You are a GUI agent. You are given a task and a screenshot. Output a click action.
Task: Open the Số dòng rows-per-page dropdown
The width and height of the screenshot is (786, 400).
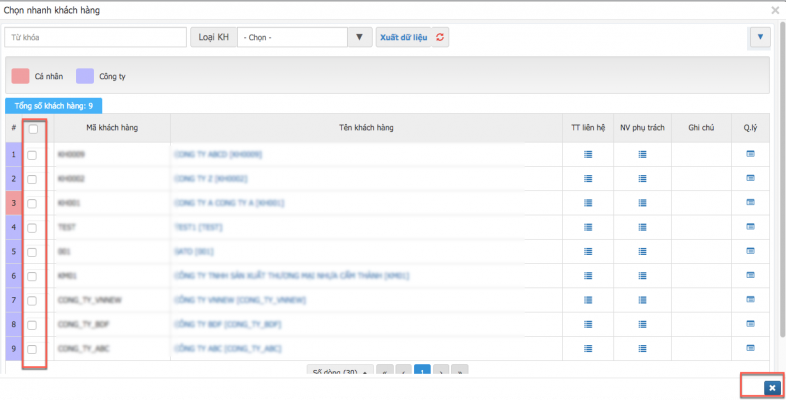tap(340, 372)
